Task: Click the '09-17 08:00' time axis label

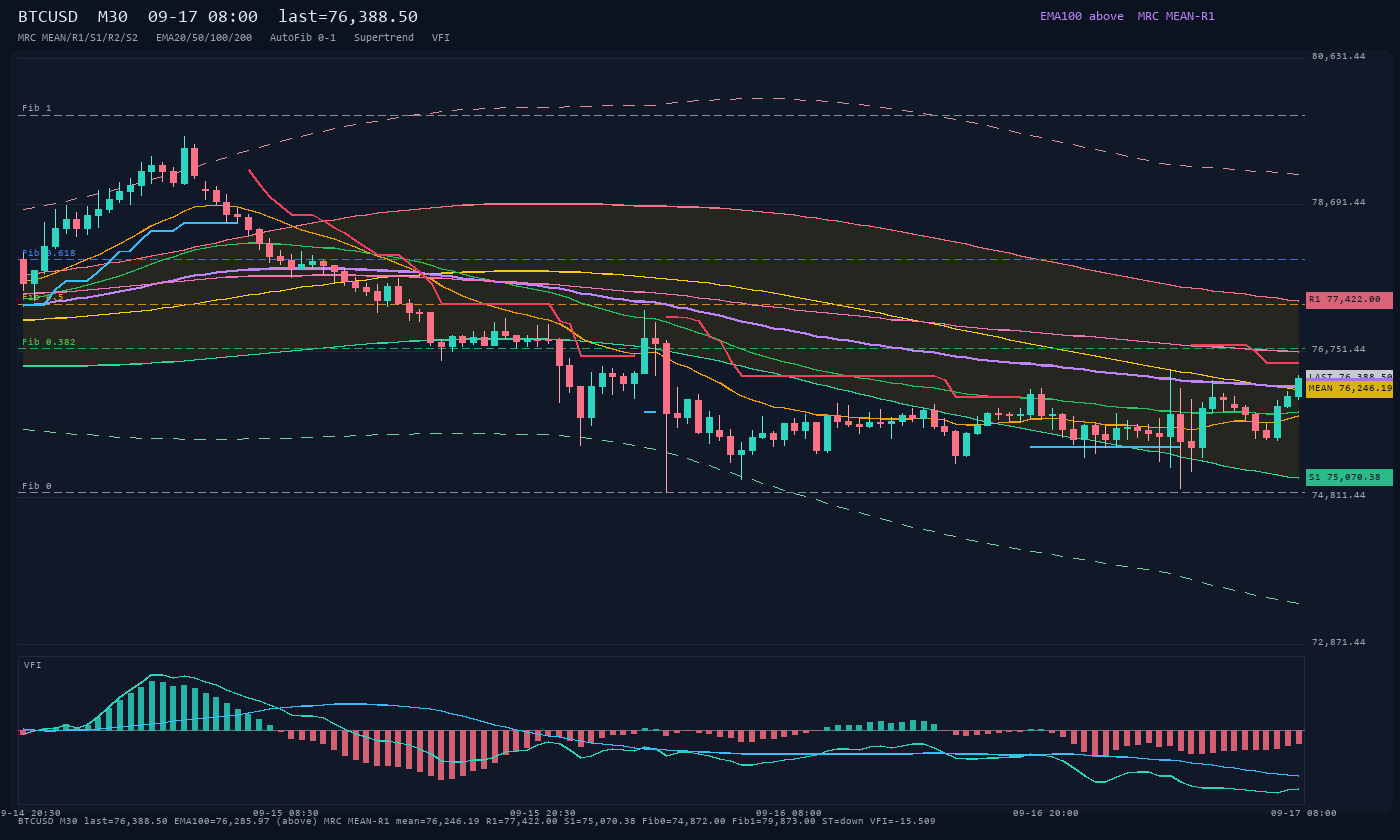Action: click(1304, 813)
